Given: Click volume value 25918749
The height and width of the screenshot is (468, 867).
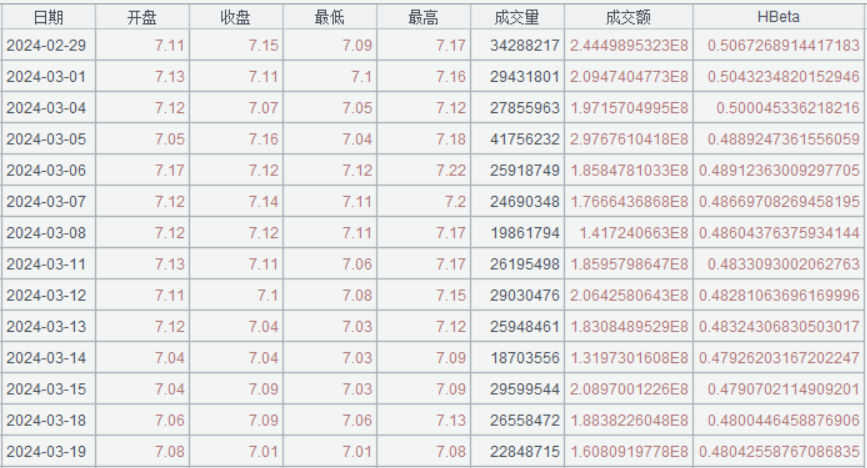Looking at the screenshot, I should coord(525,170).
